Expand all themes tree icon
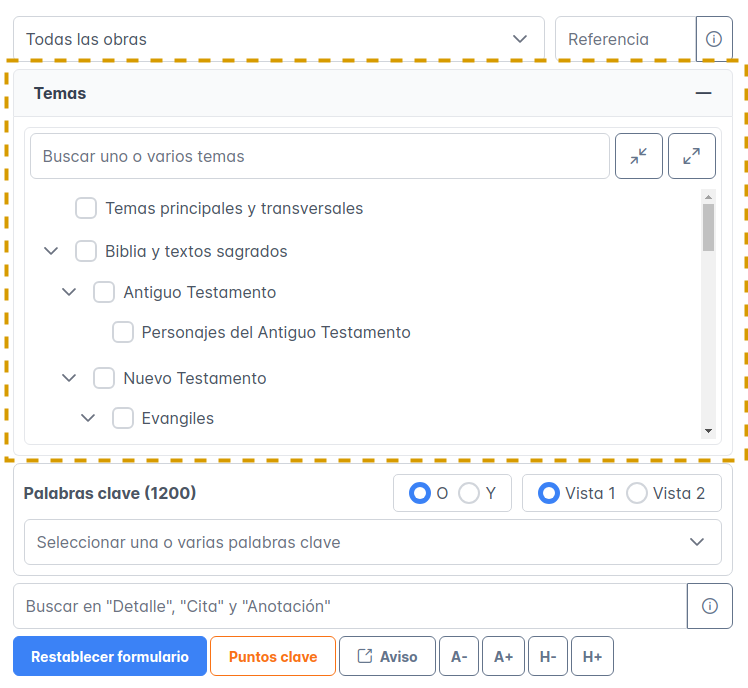 click(x=691, y=156)
